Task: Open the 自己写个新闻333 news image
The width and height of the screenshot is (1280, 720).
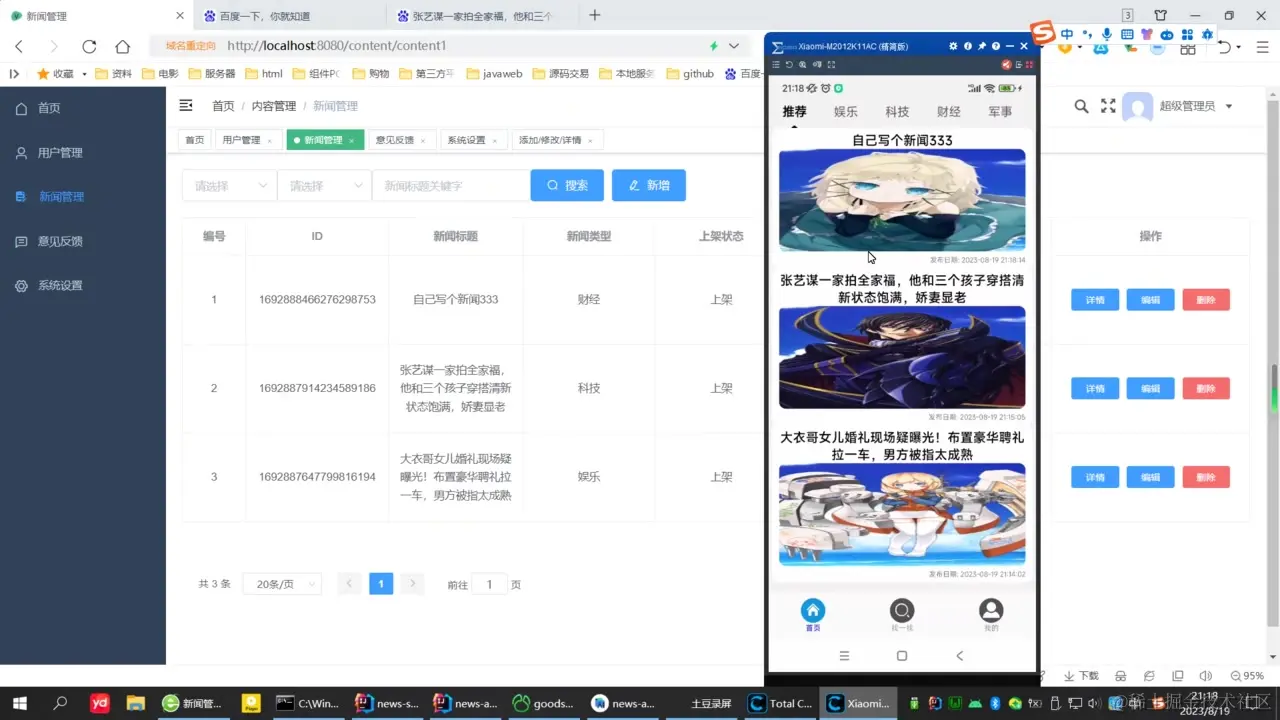Action: click(x=902, y=200)
